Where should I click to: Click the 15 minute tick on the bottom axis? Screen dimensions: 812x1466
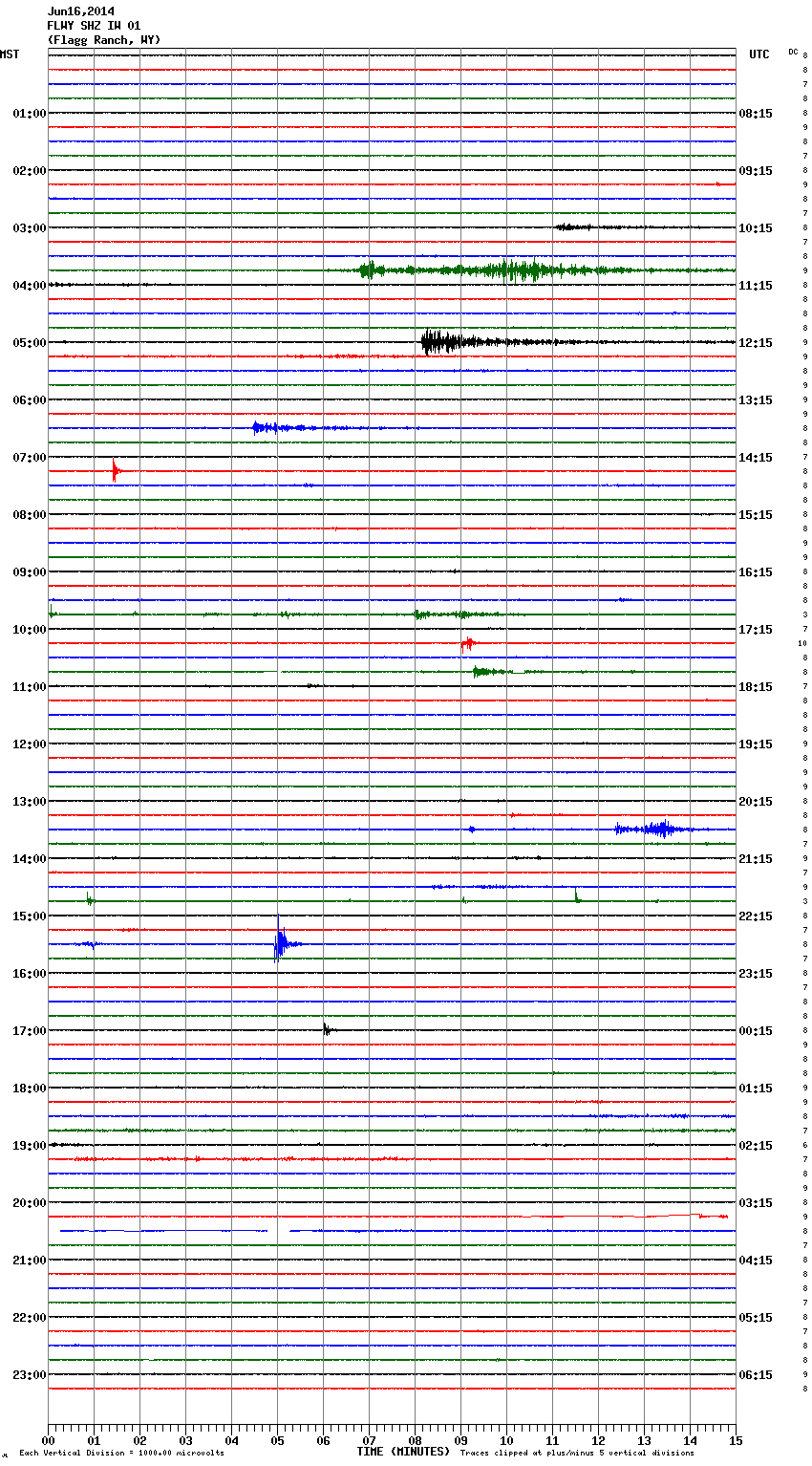[736, 1440]
